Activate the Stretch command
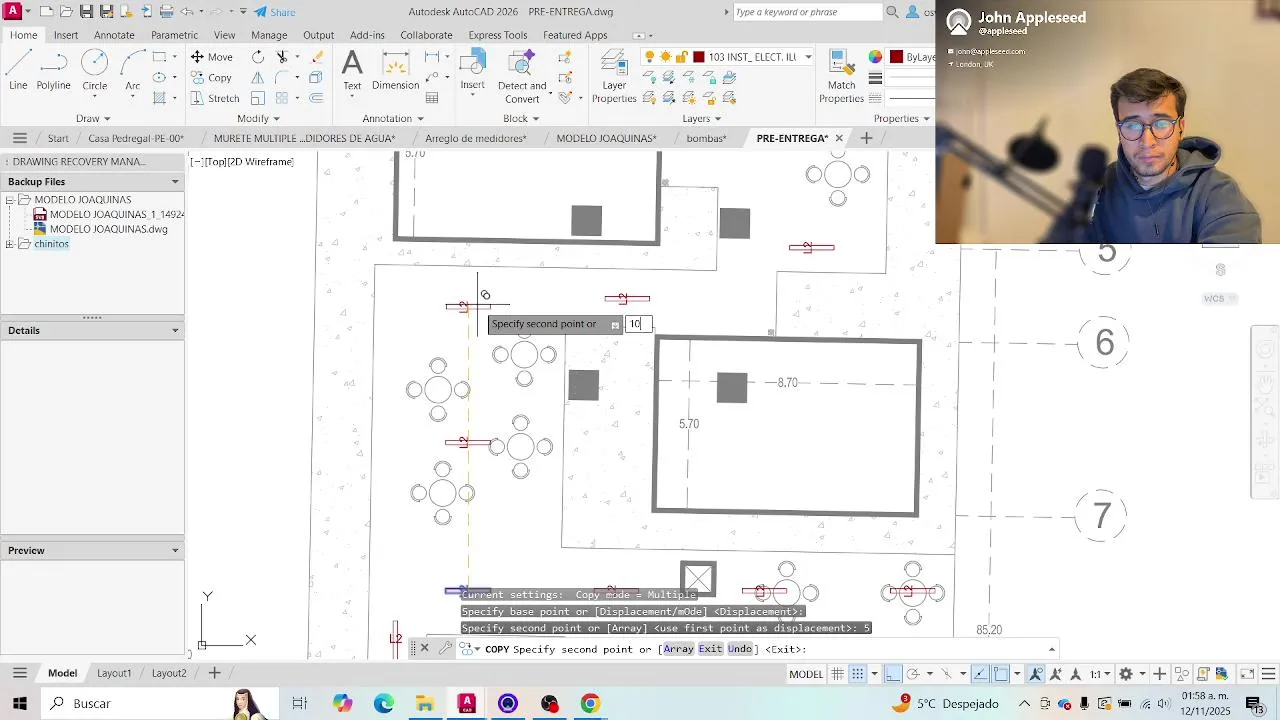The image size is (1280, 720). (x=214, y=98)
